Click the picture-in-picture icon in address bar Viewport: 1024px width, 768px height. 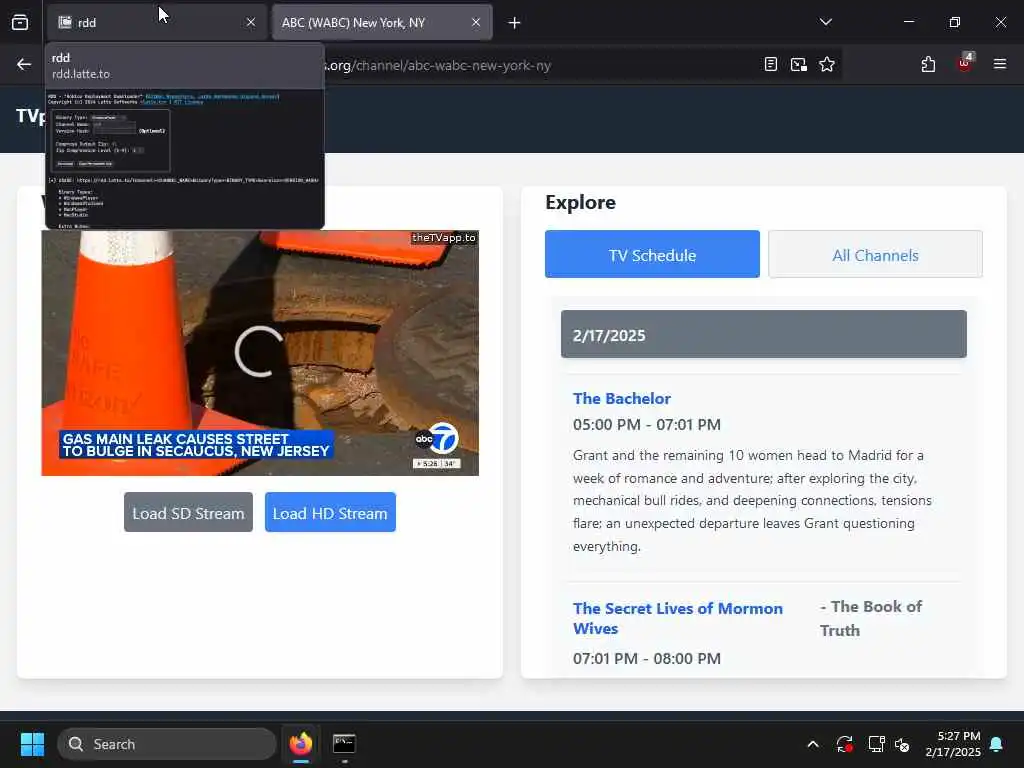(799, 64)
